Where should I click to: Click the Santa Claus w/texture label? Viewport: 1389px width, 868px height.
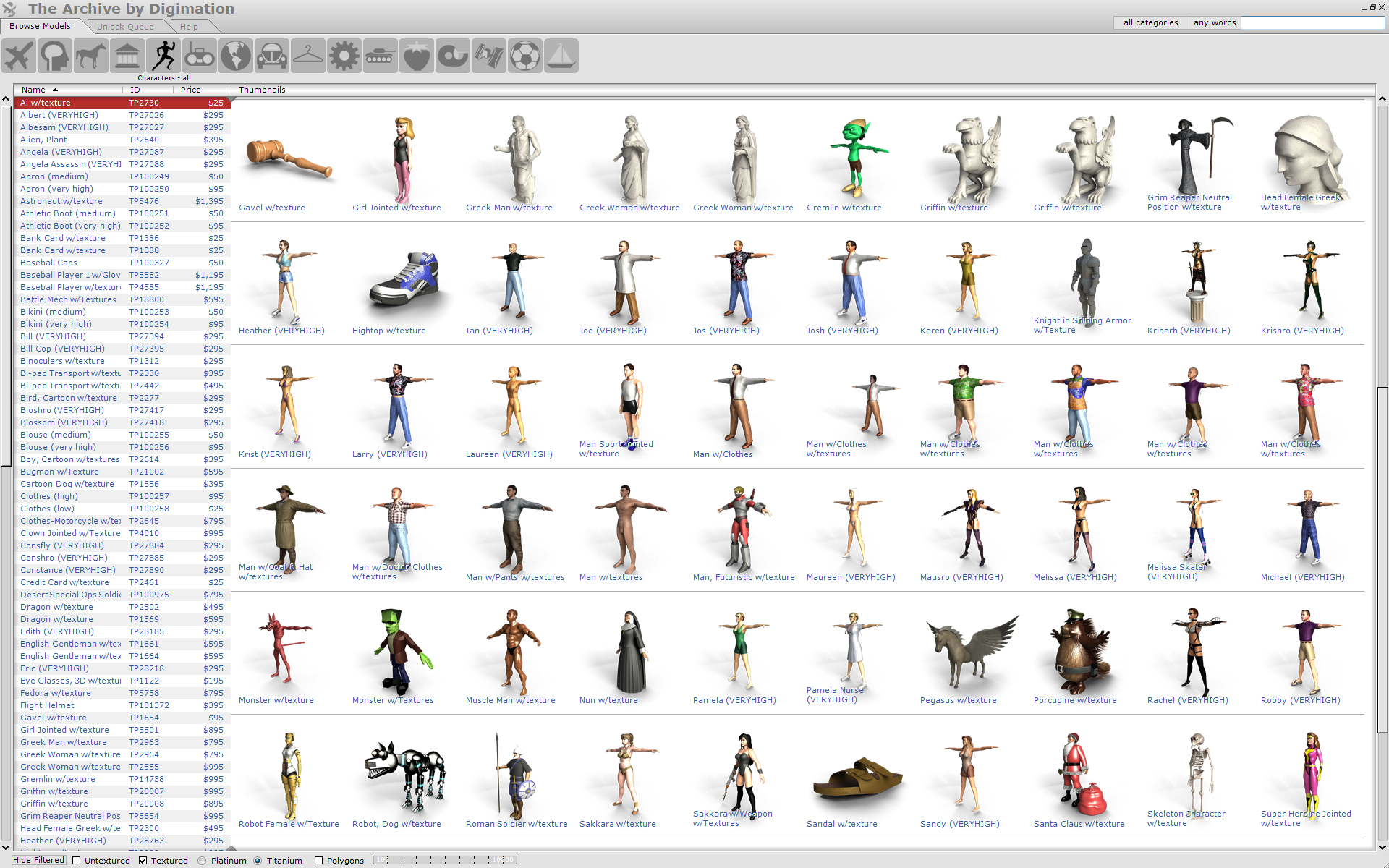(1079, 824)
